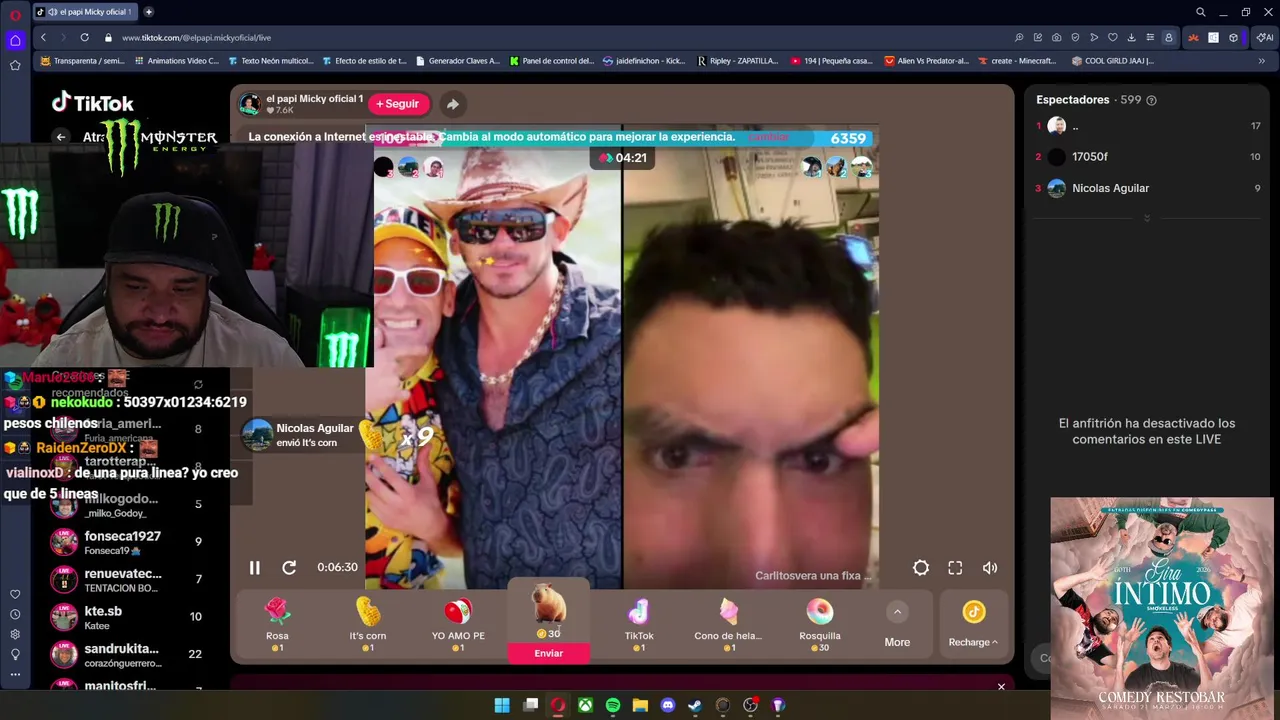Follow the host with Seguir button
Image resolution: width=1280 pixels, height=720 pixels.
pyautogui.click(x=398, y=104)
